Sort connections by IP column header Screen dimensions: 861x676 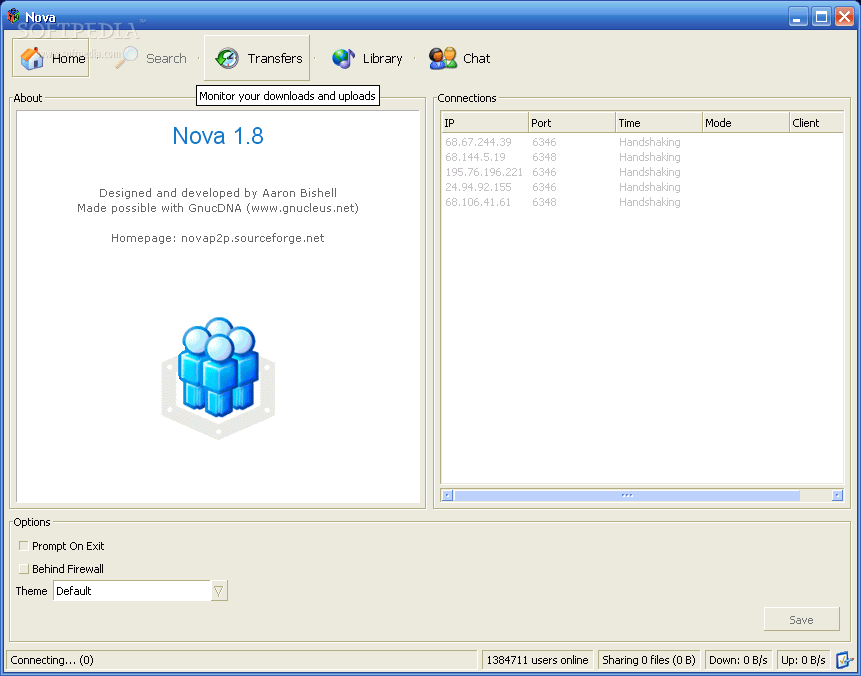tap(484, 123)
